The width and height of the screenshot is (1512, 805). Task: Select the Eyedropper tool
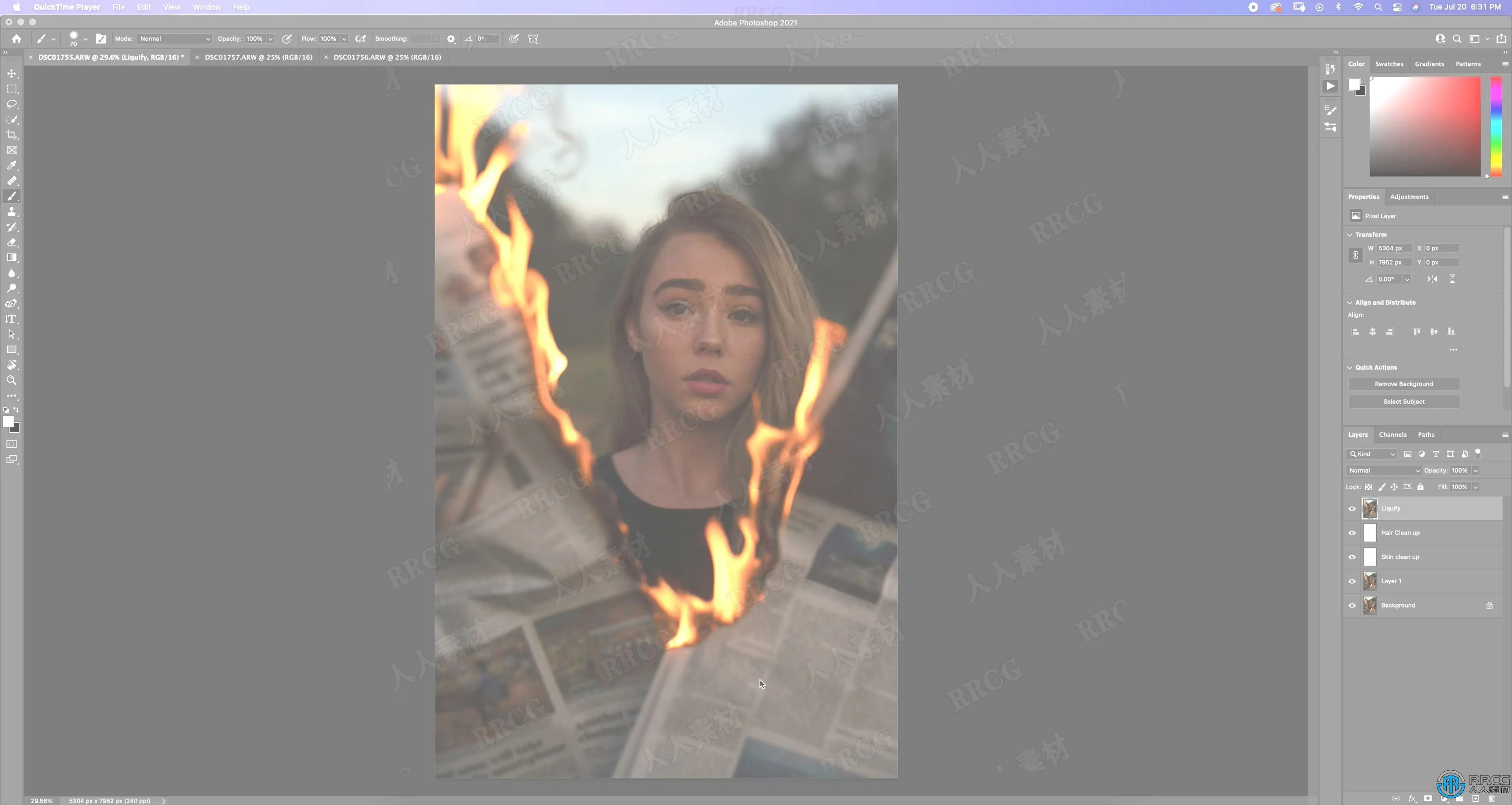pos(12,166)
